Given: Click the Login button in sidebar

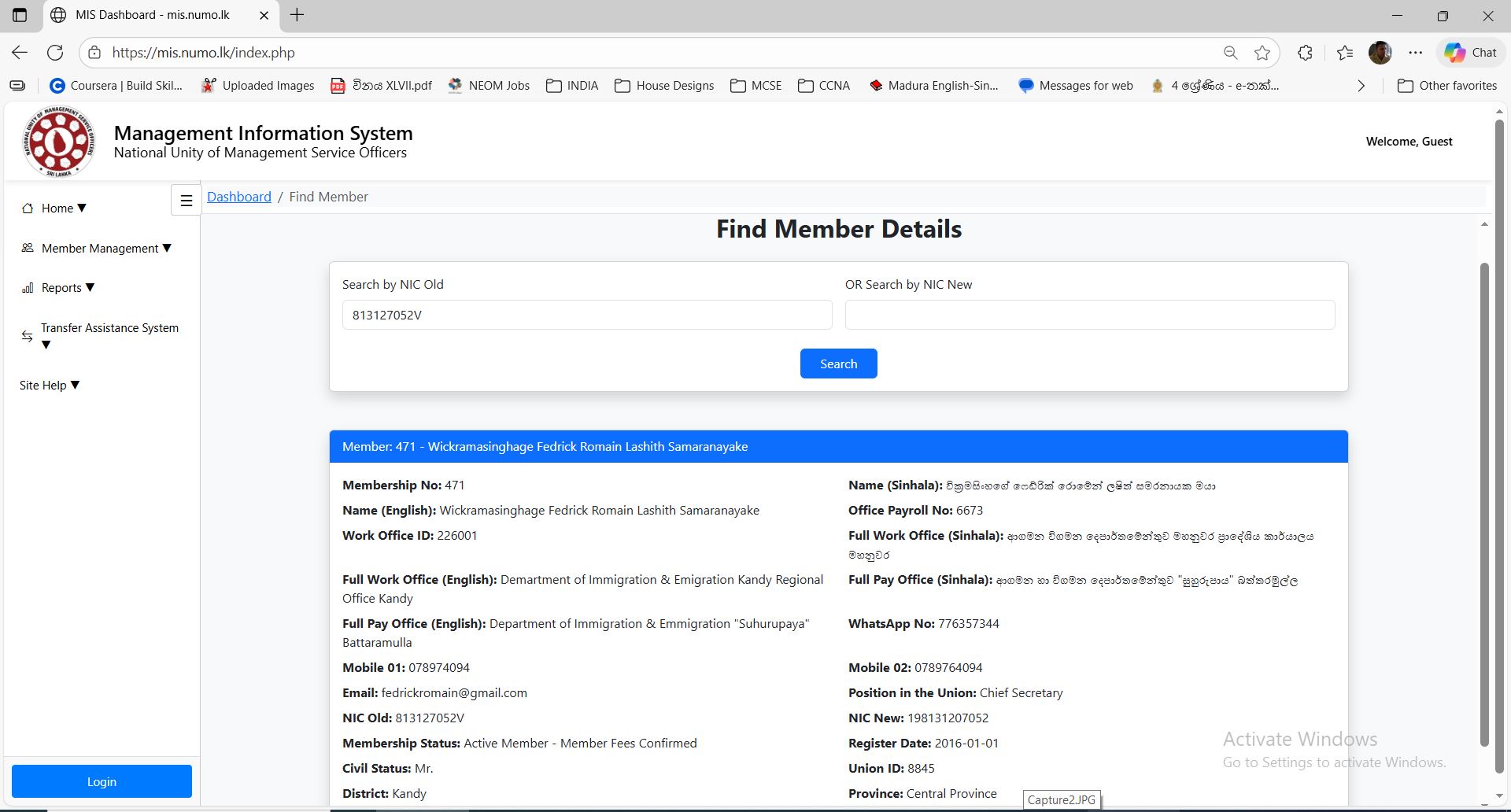Looking at the screenshot, I should pyautogui.click(x=102, y=781).
